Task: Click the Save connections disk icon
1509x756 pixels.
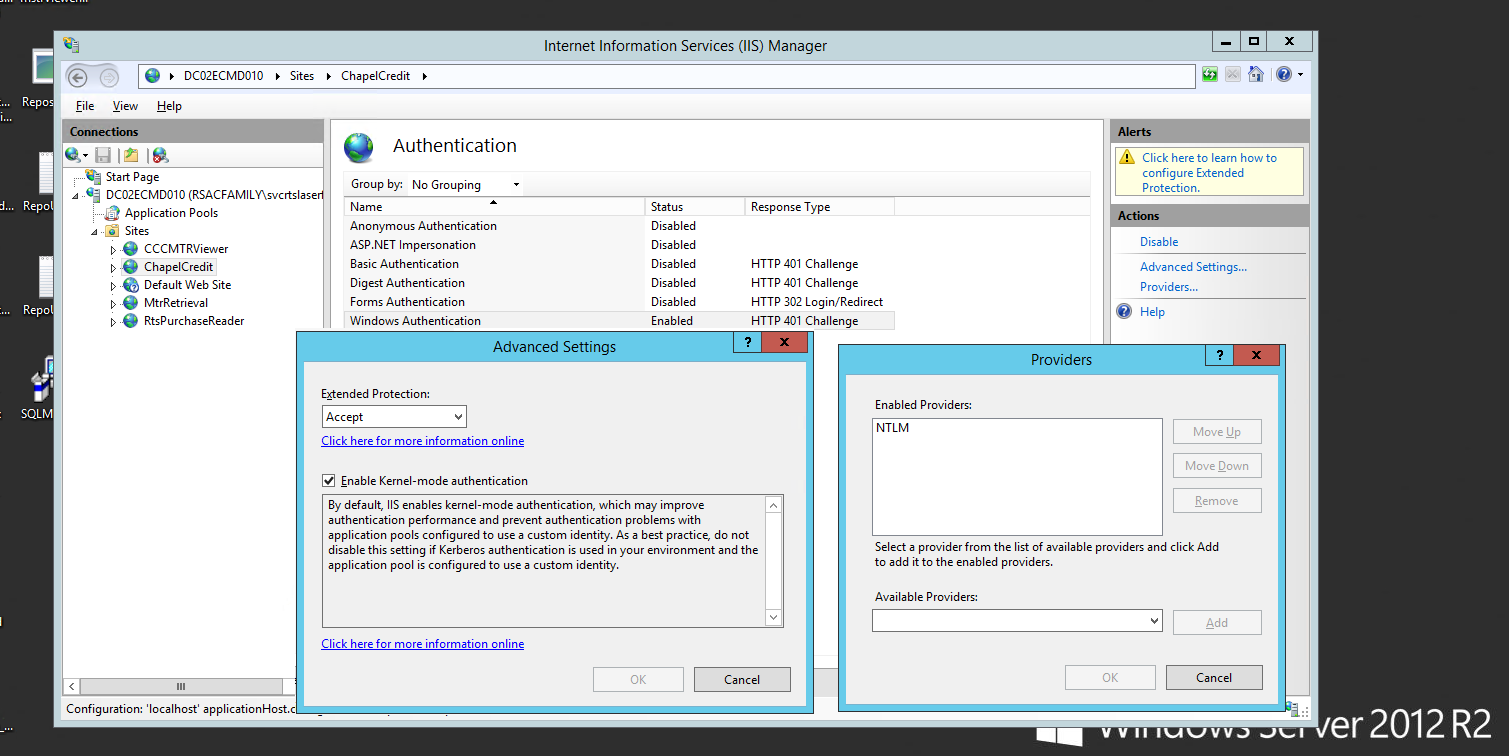Action: point(103,155)
